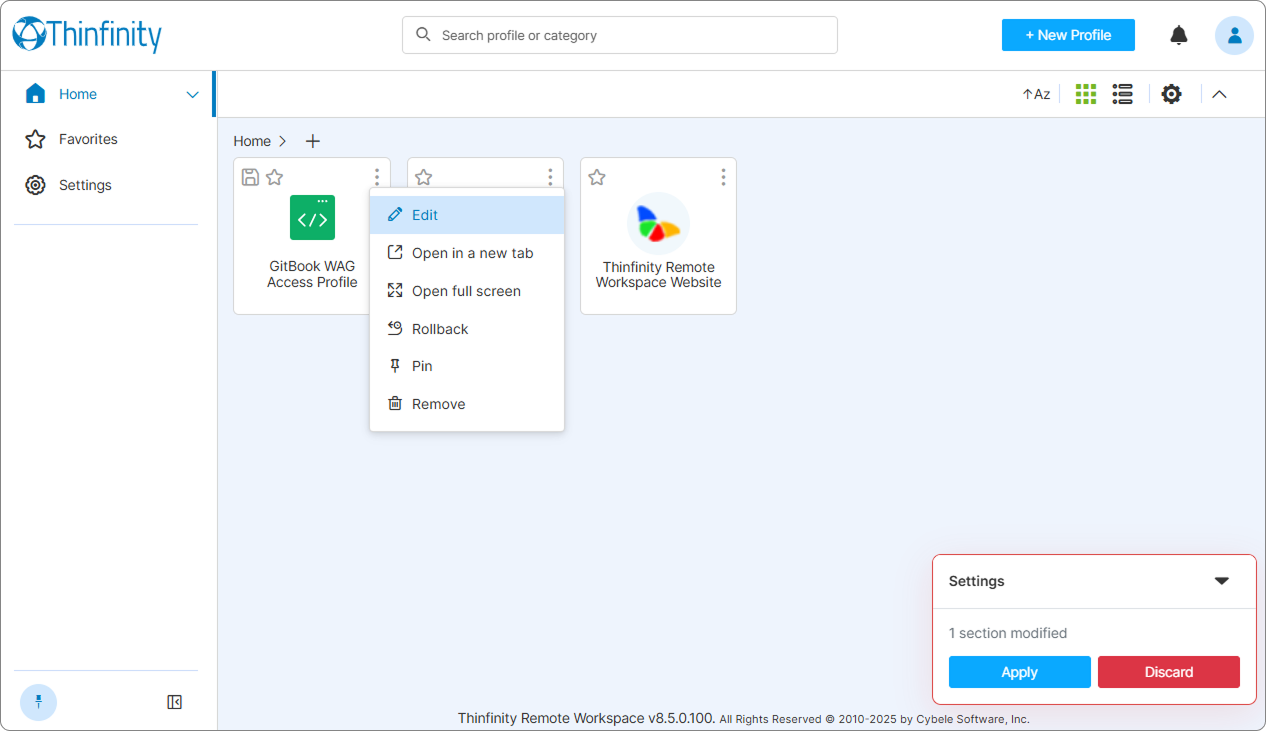Open the user account avatar
This screenshot has width=1266, height=731.
click(1234, 35)
